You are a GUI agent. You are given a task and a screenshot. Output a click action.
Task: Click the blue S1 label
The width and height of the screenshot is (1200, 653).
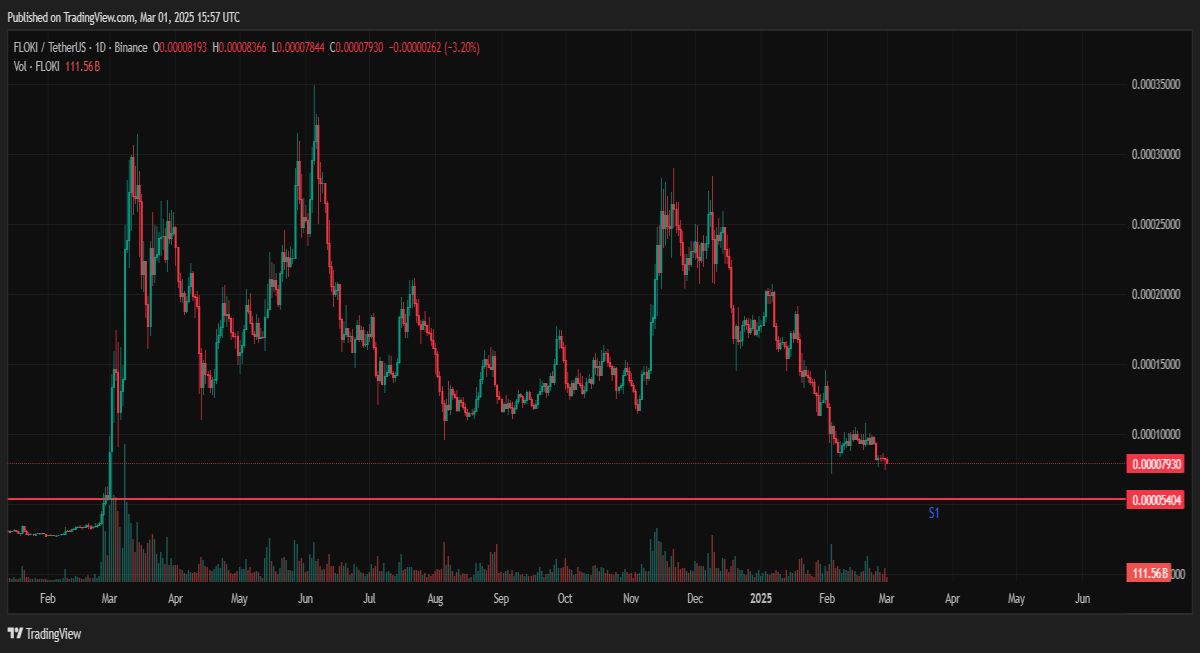[x=933, y=513]
